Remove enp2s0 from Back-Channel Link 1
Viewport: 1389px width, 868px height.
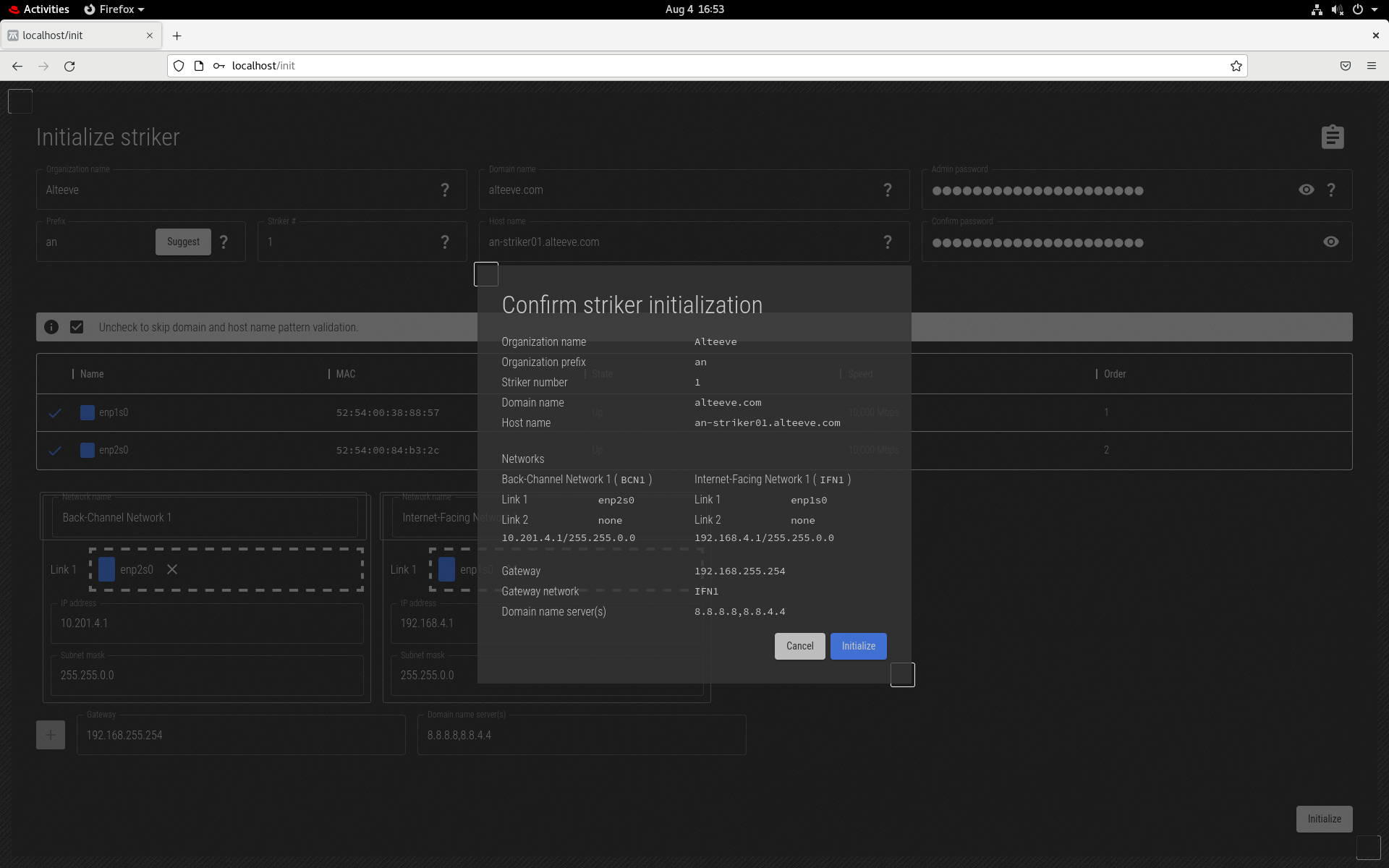point(172,569)
